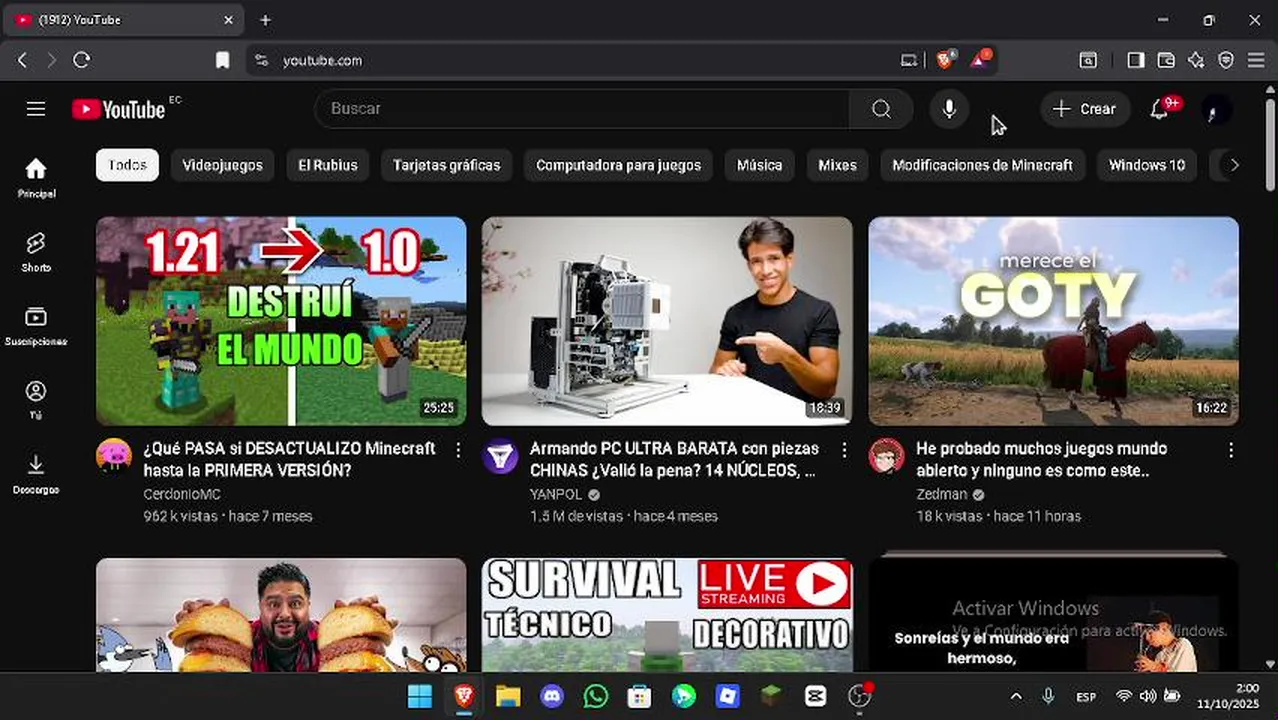Open the account avatar menu

(1215, 109)
